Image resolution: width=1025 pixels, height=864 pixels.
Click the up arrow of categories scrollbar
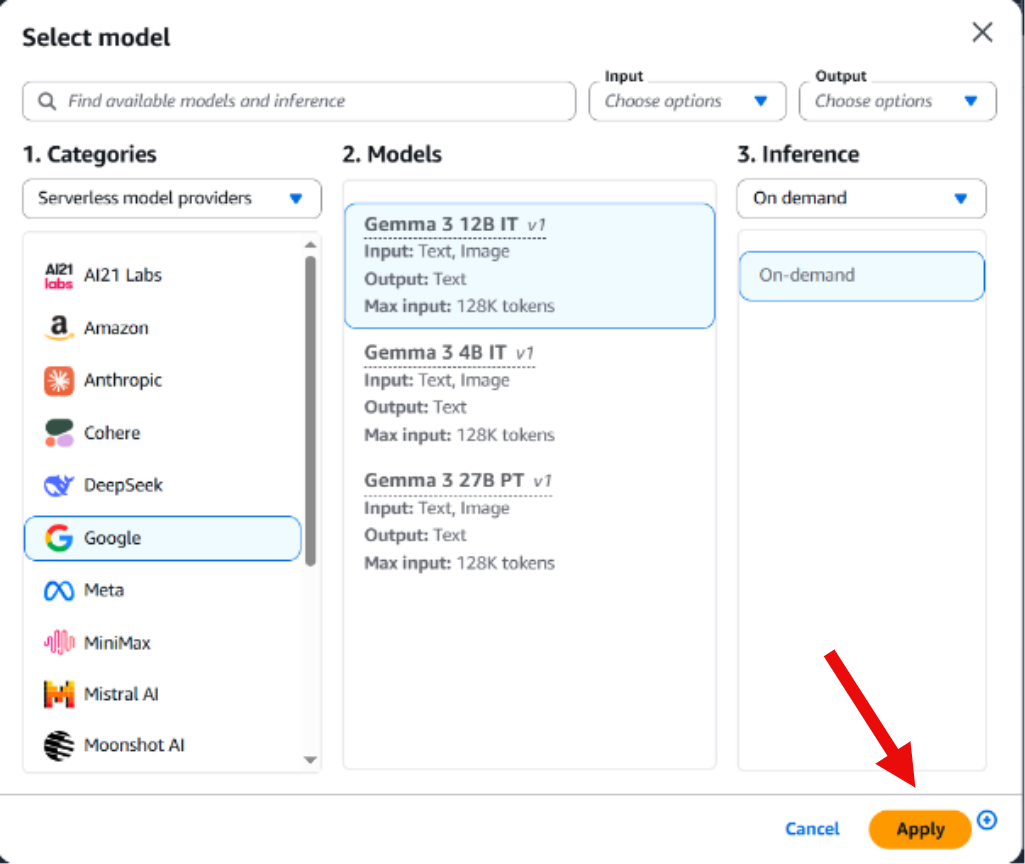311,244
